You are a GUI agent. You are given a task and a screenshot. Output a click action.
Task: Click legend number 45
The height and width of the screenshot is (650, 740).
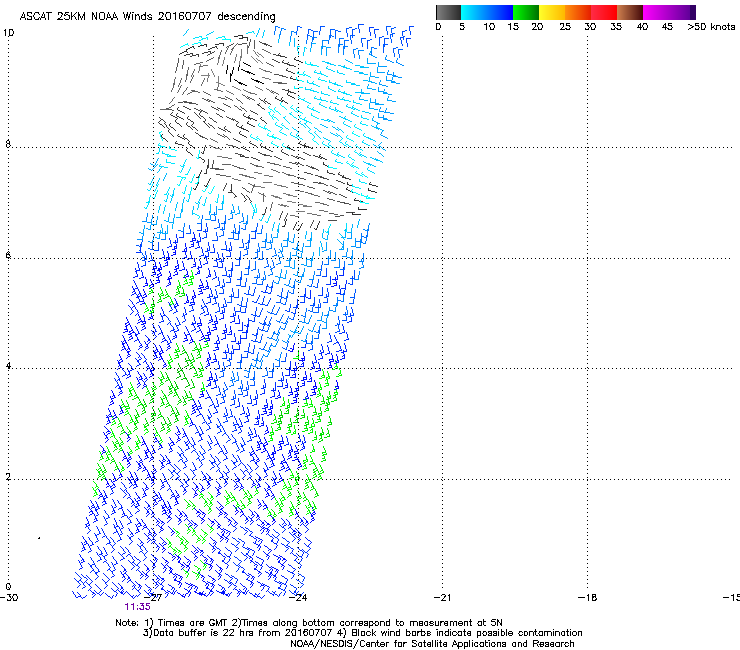pyautogui.click(x=667, y=27)
